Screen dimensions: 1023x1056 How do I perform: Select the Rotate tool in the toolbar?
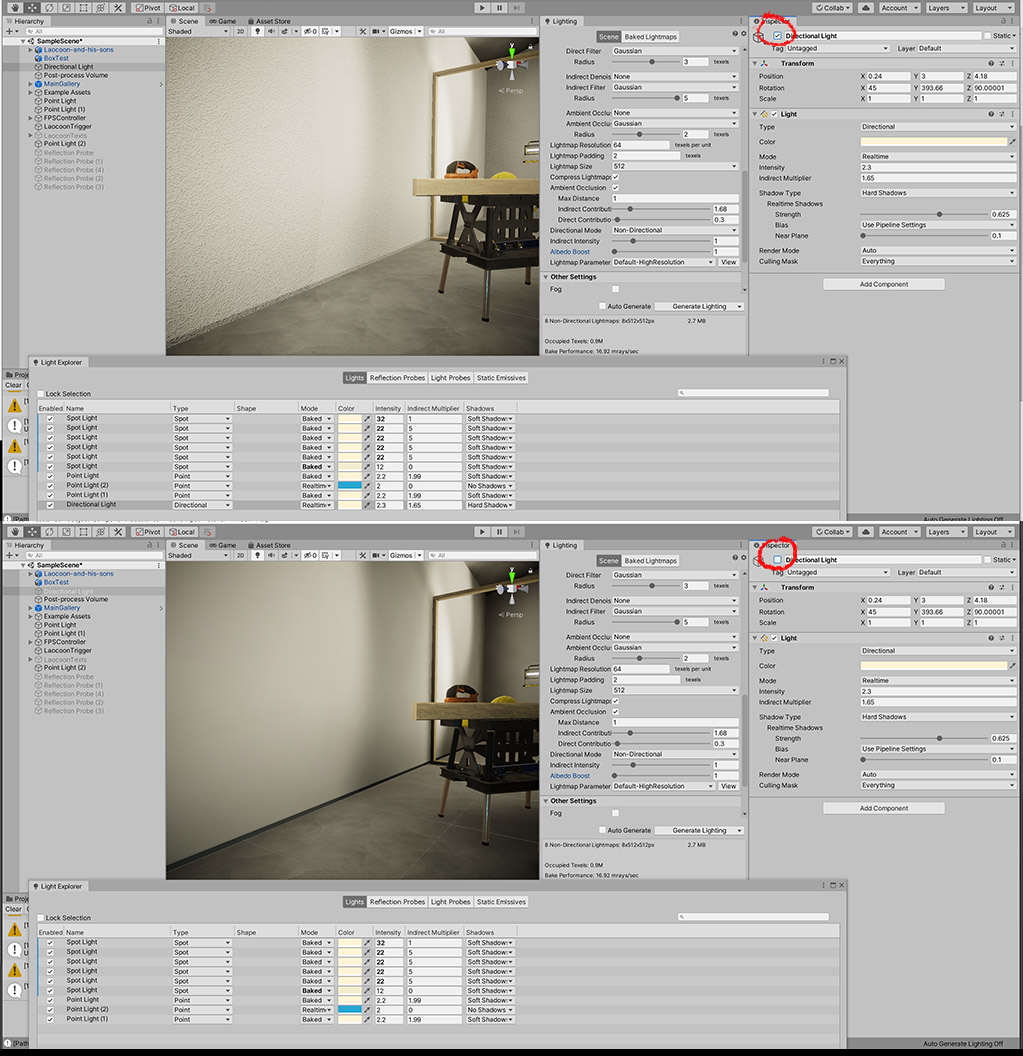[x=49, y=8]
